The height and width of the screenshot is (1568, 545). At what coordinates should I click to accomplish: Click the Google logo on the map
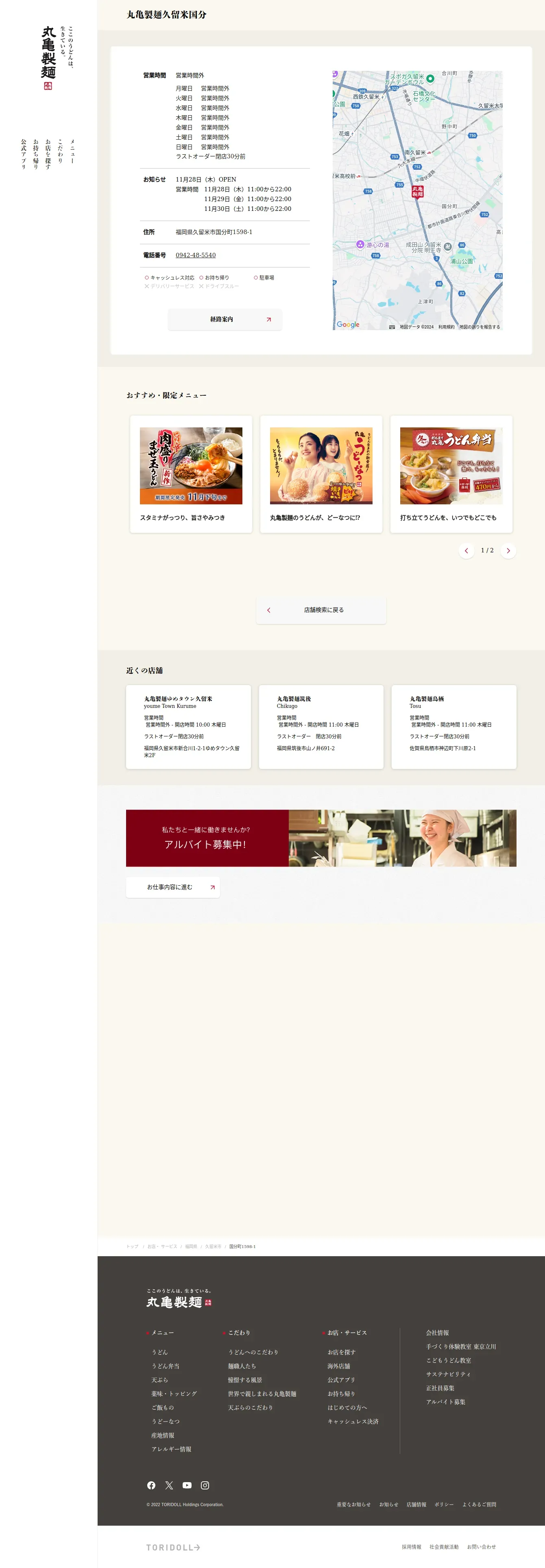click(x=348, y=324)
